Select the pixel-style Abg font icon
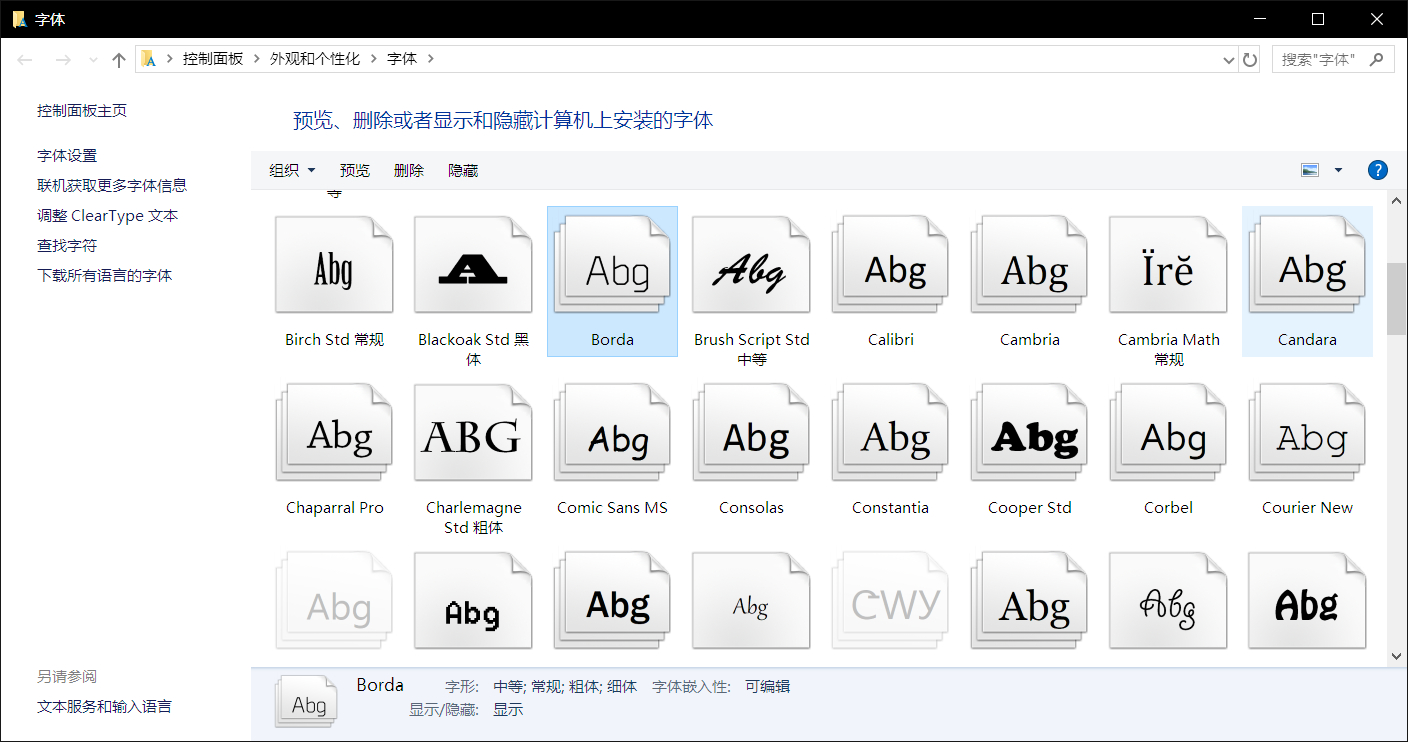The width and height of the screenshot is (1408, 742). [x=473, y=601]
